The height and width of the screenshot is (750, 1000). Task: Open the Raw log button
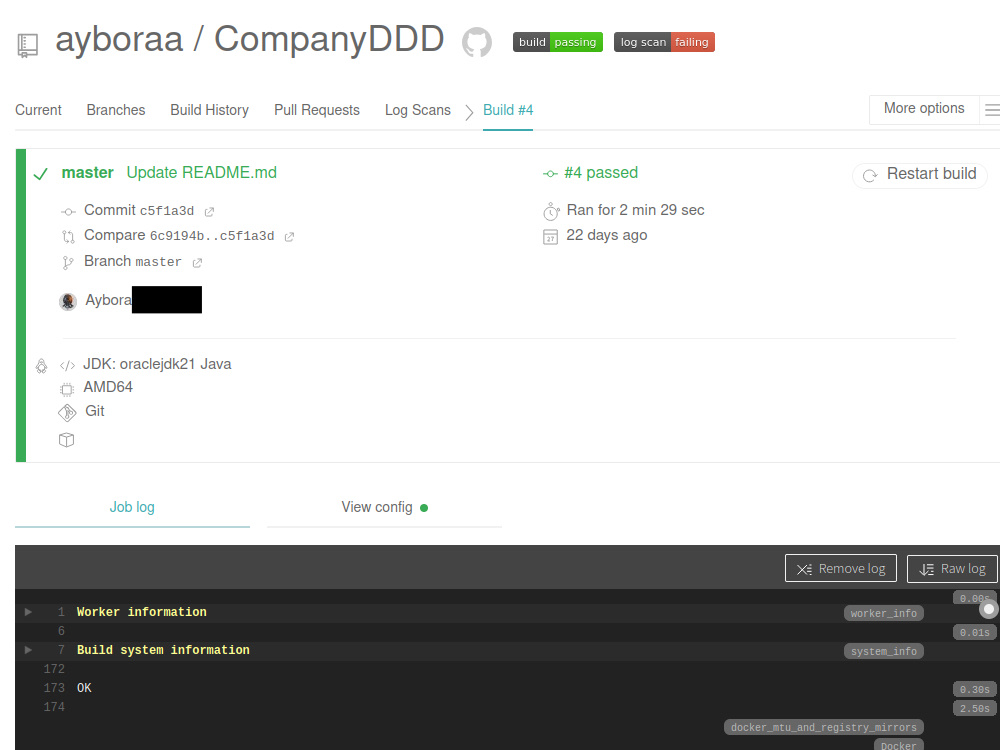pyautogui.click(x=952, y=568)
